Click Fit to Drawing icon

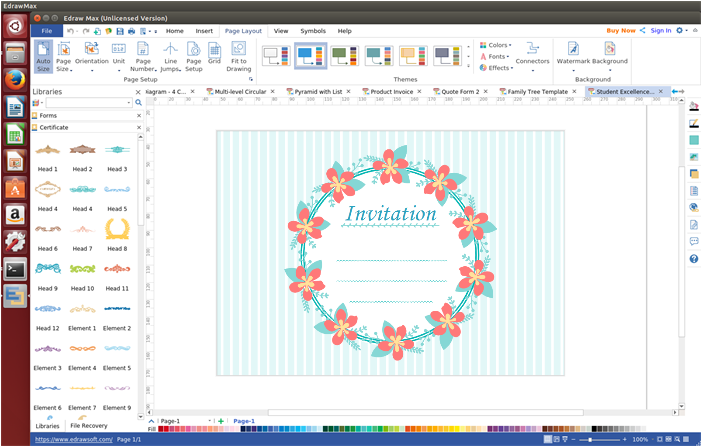point(239,57)
